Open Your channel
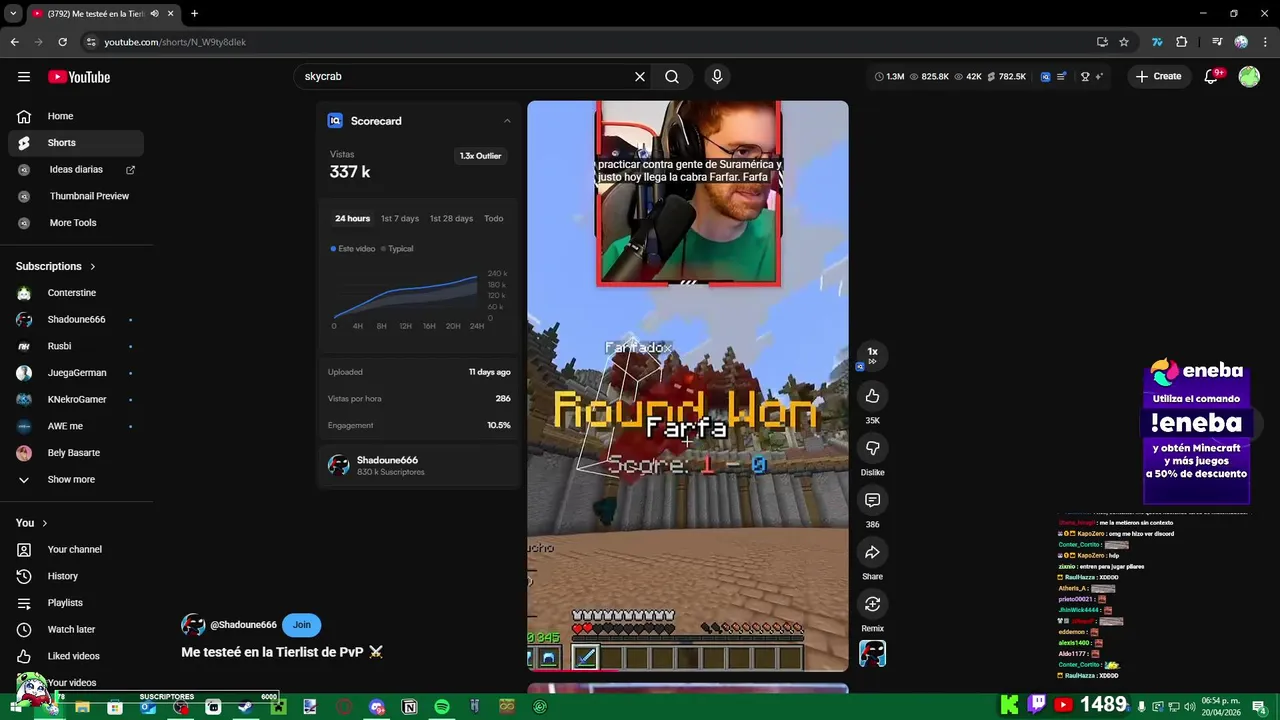The height and width of the screenshot is (720, 1280). pyautogui.click(x=76, y=550)
